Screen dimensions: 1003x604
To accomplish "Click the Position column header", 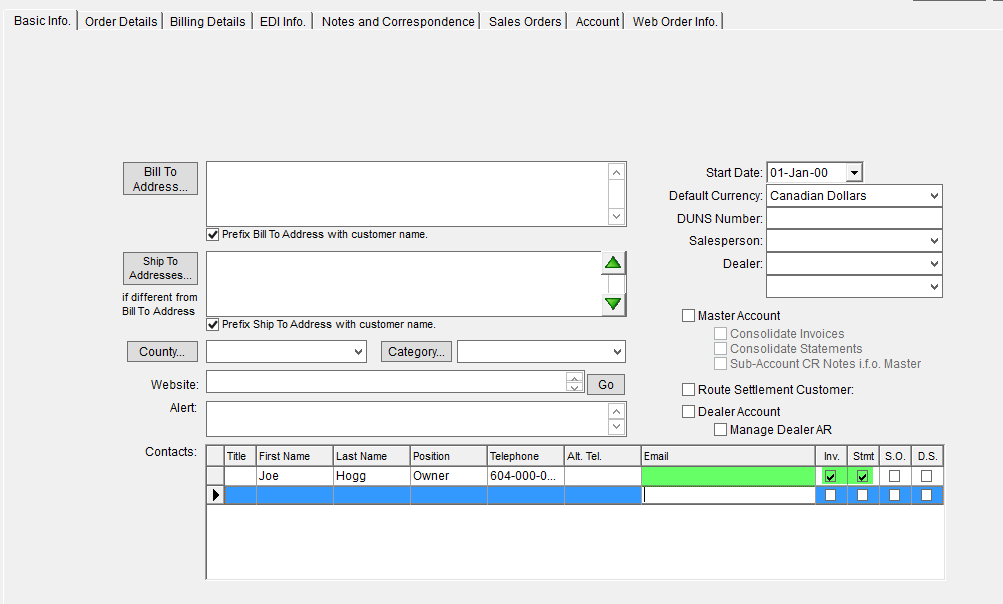I will pos(448,456).
